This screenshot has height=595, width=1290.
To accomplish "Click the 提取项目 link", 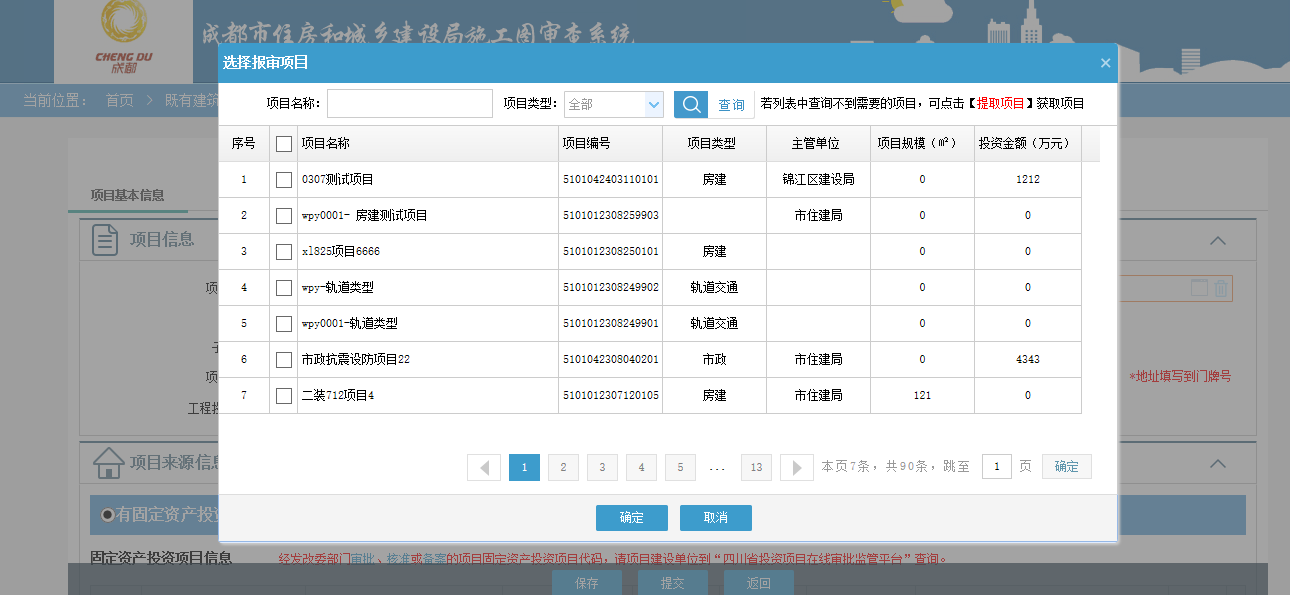I will click(1000, 104).
